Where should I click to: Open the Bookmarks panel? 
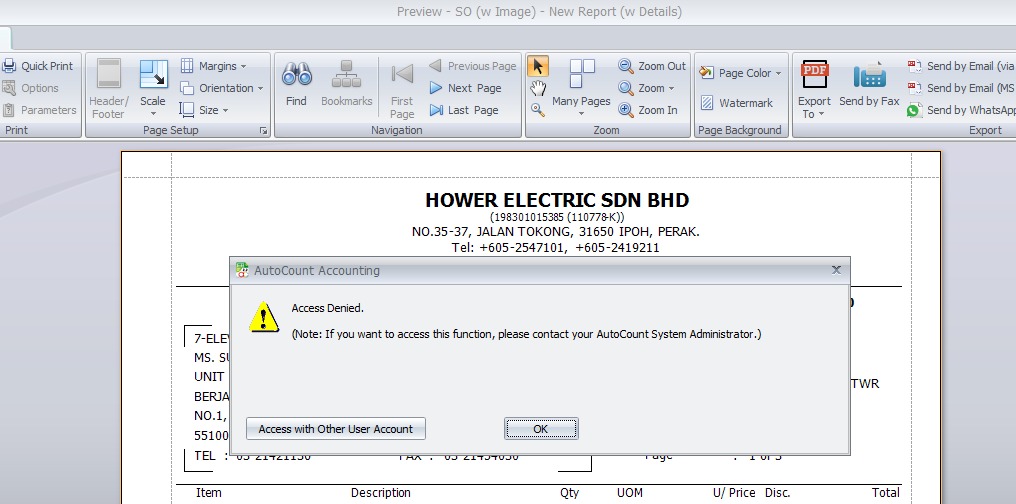pos(347,84)
